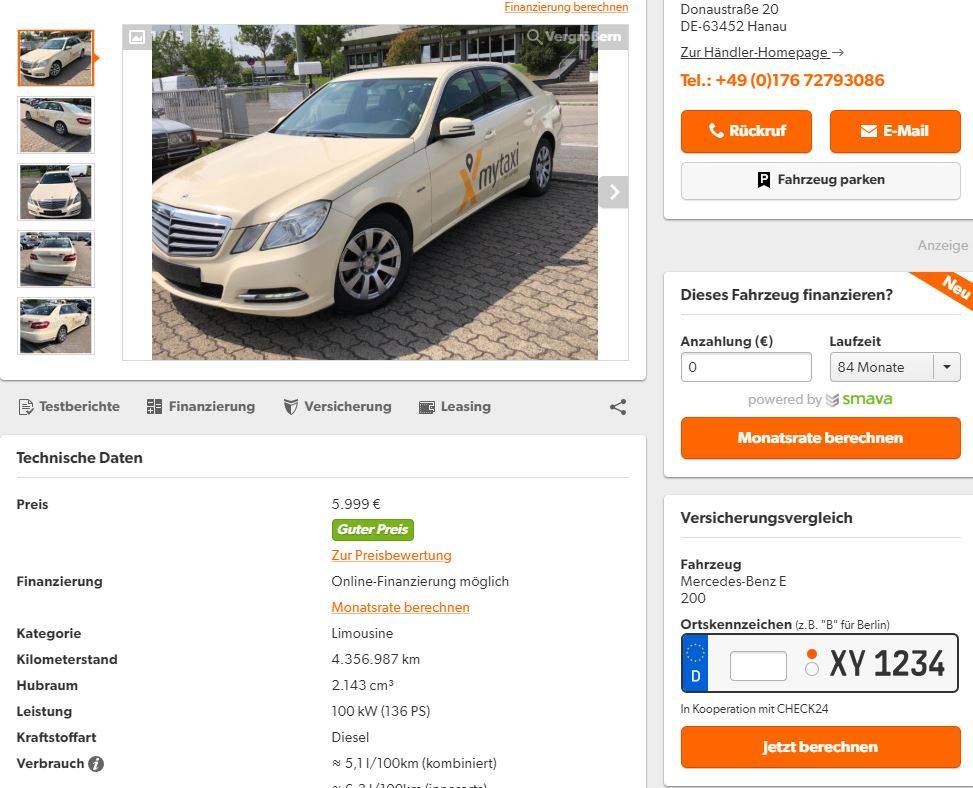Show the next car photo with arrow

tap(613, 192)
